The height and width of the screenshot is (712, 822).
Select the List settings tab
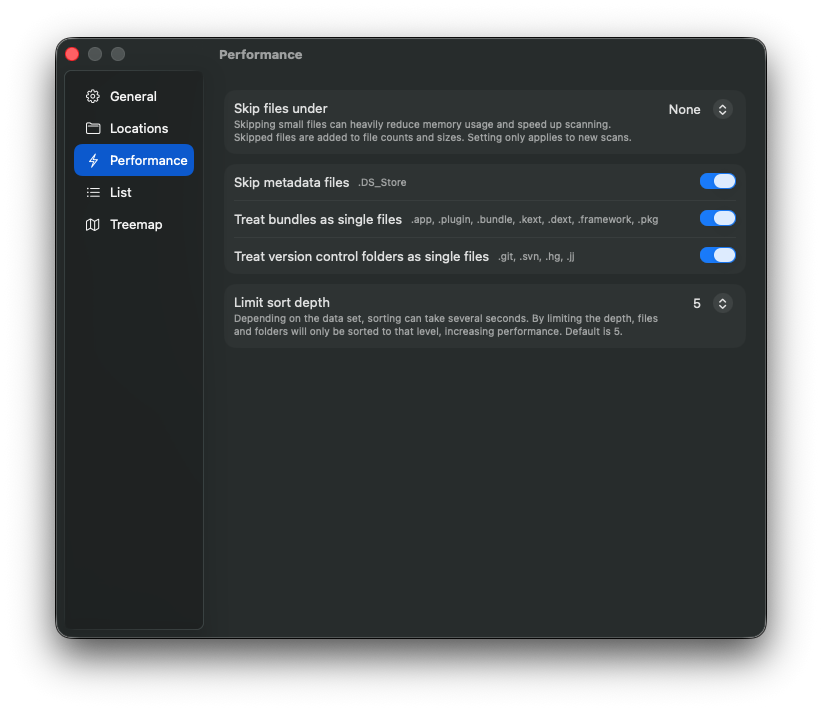pos(134,192)
